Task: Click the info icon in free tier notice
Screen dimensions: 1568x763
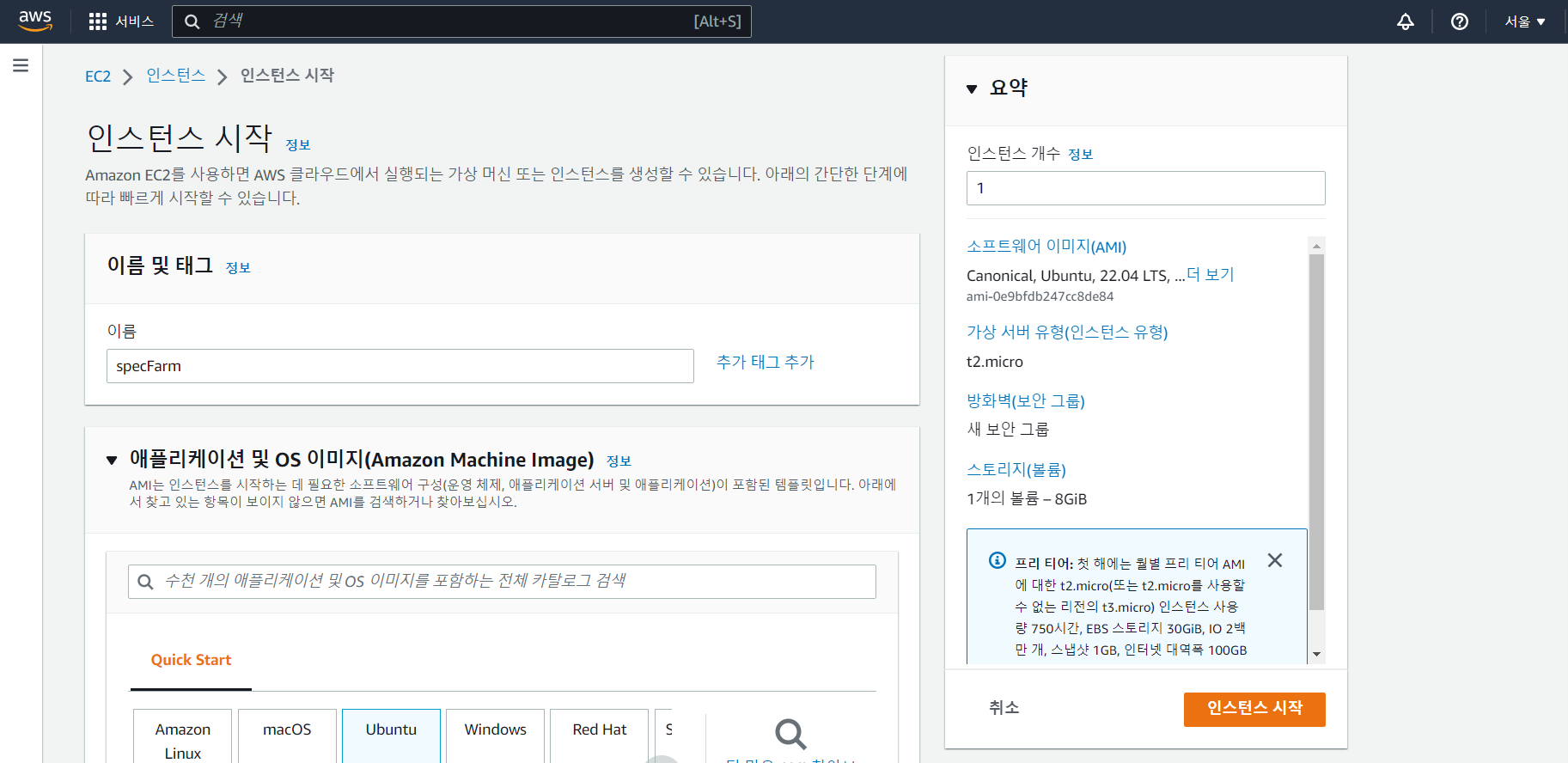Action: coord(998,560)
